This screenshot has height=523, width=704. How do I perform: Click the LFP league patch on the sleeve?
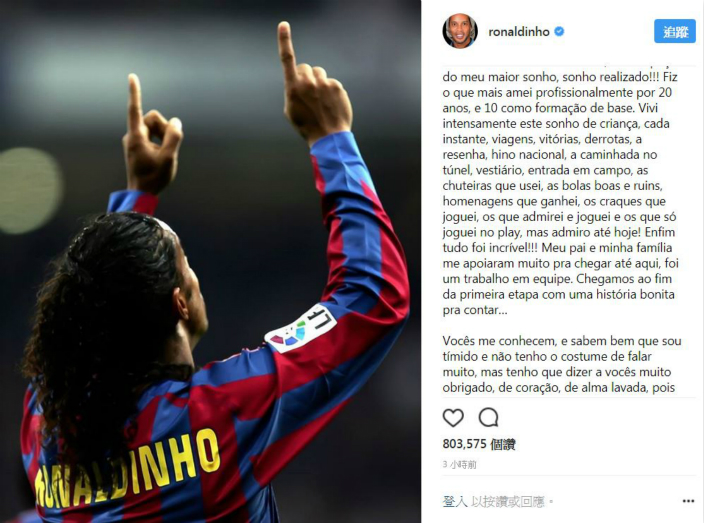coord(301,328)
